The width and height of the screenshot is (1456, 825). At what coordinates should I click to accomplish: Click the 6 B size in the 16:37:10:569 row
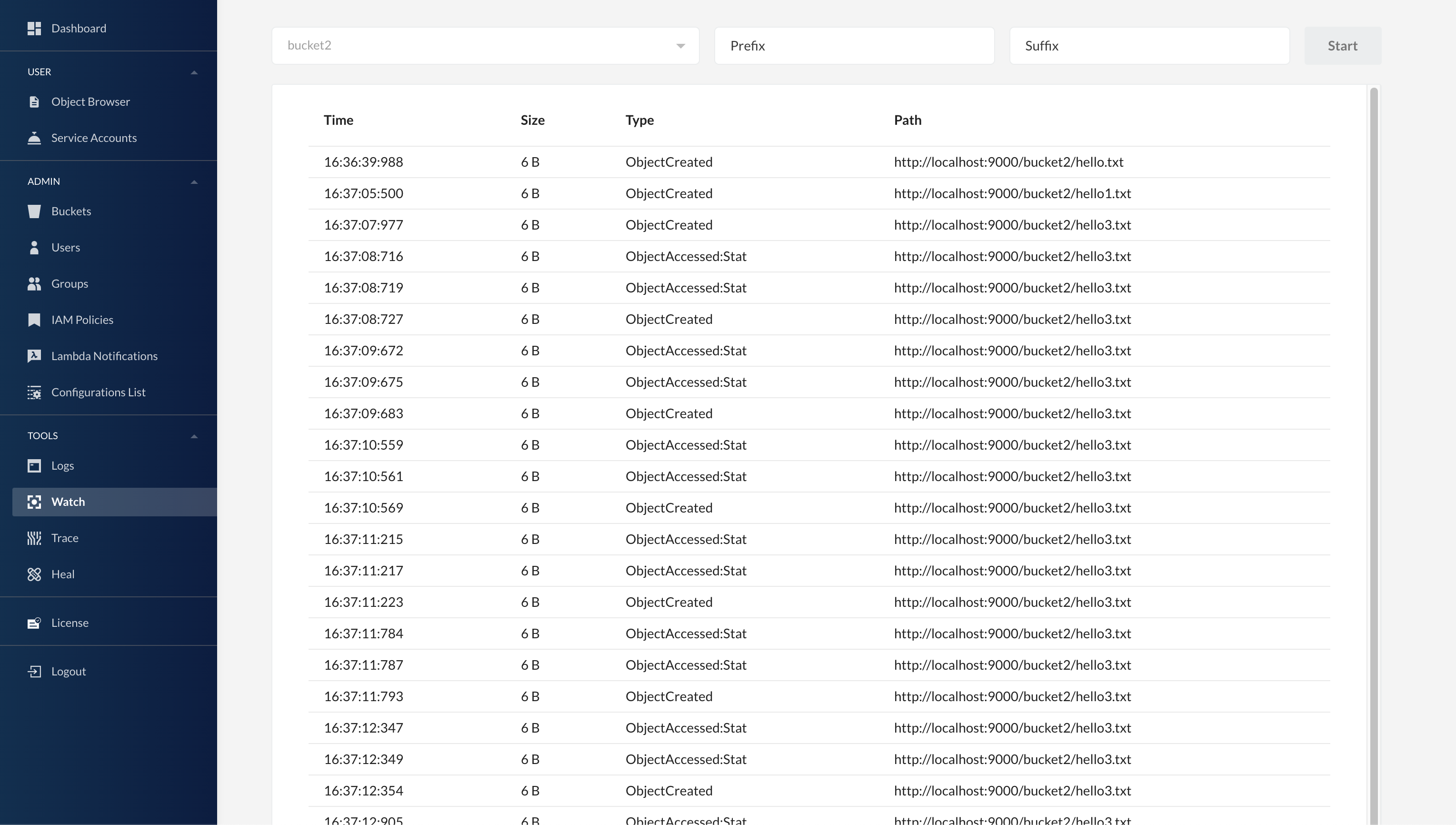coord(530,508)
